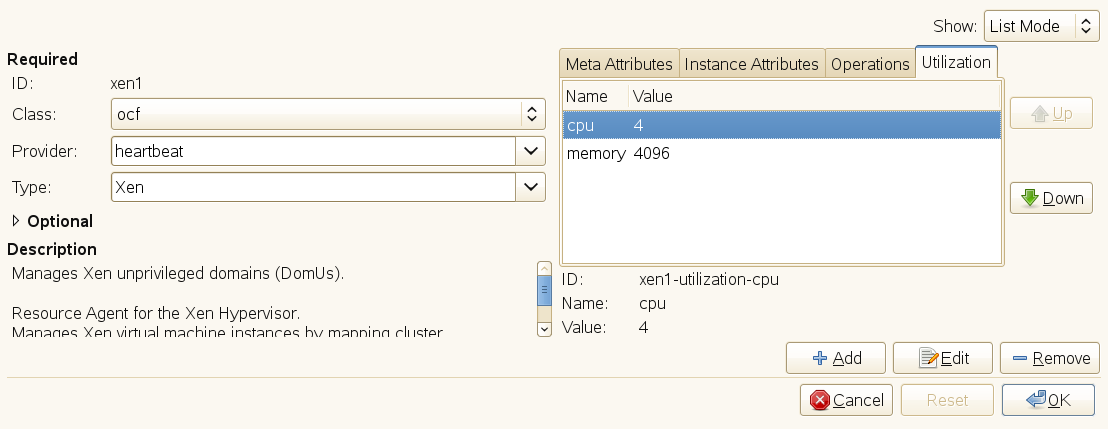This screenshot has height=429, width=1108.
Task: Expand the Optional section
Action: point(15,221)
